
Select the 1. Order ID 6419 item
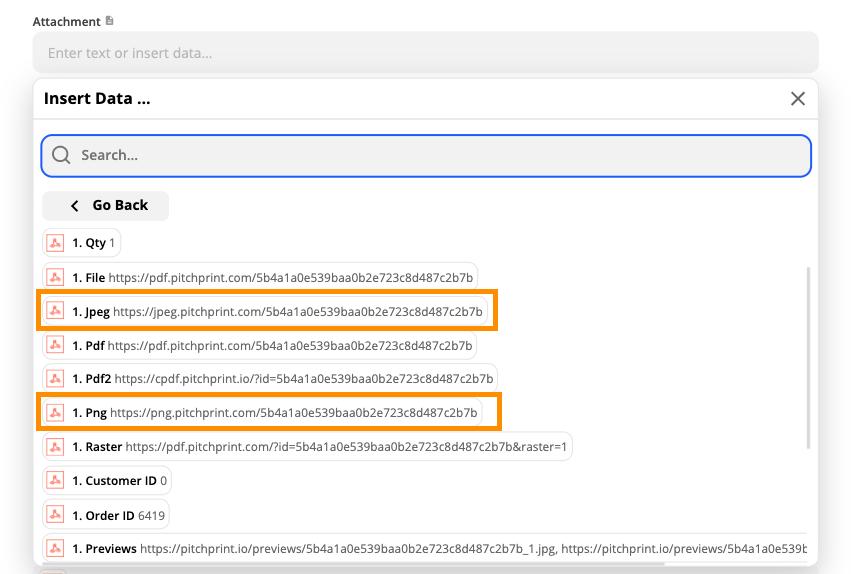pos(106,515)
